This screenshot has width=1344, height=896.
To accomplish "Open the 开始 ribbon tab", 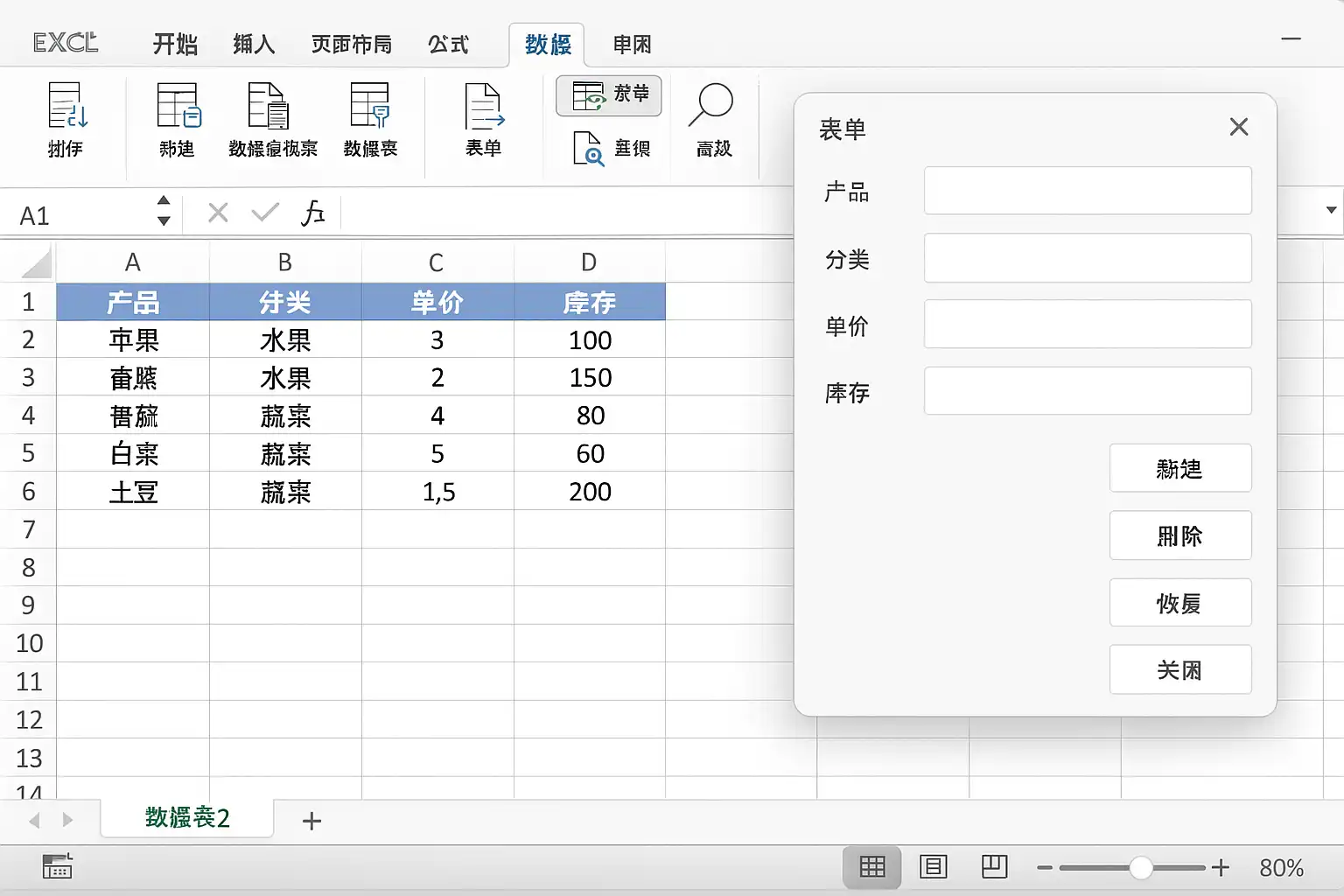I will point(175,44).
